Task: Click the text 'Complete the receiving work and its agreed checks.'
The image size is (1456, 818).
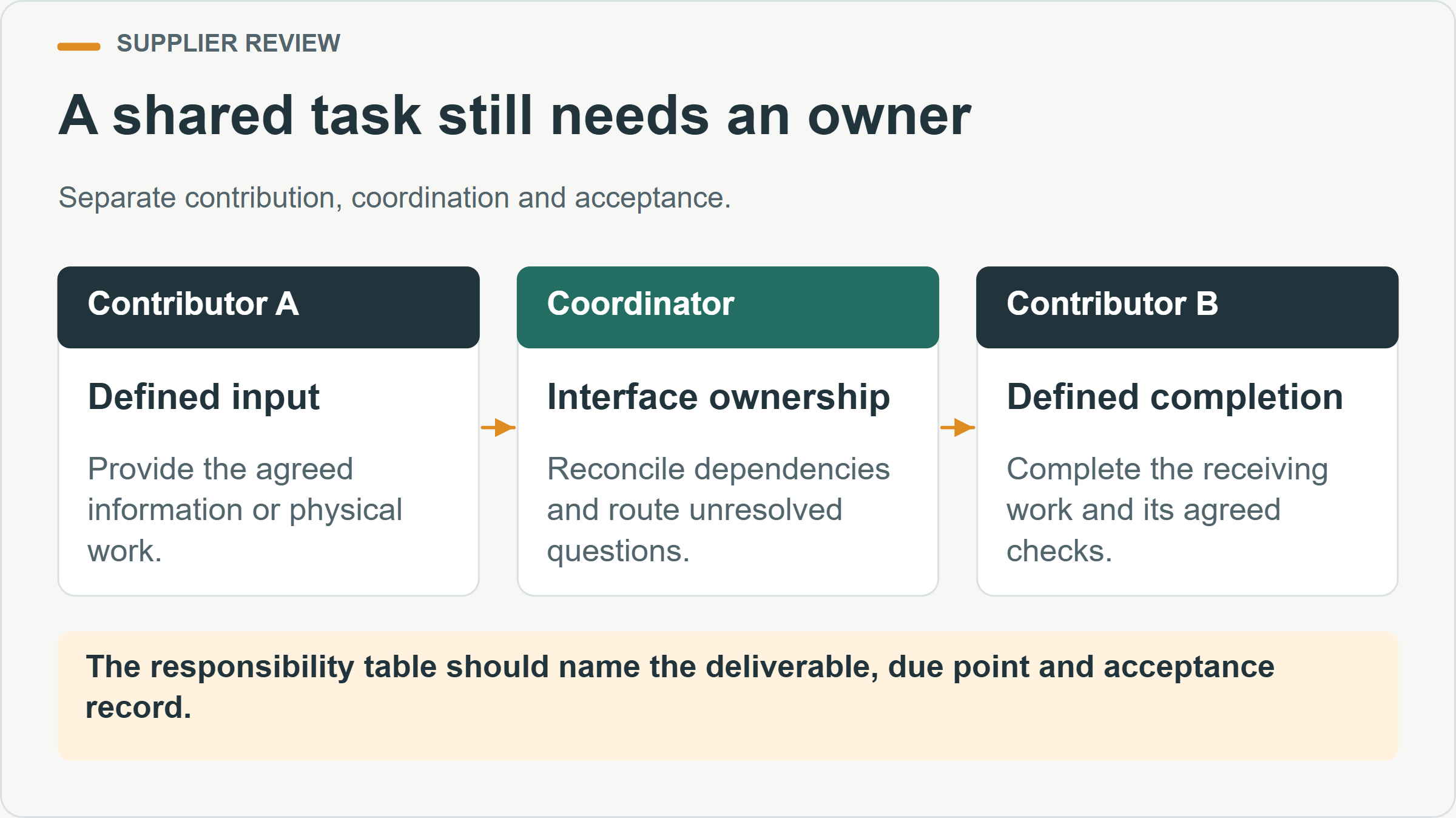Action: pos(1167,510)
